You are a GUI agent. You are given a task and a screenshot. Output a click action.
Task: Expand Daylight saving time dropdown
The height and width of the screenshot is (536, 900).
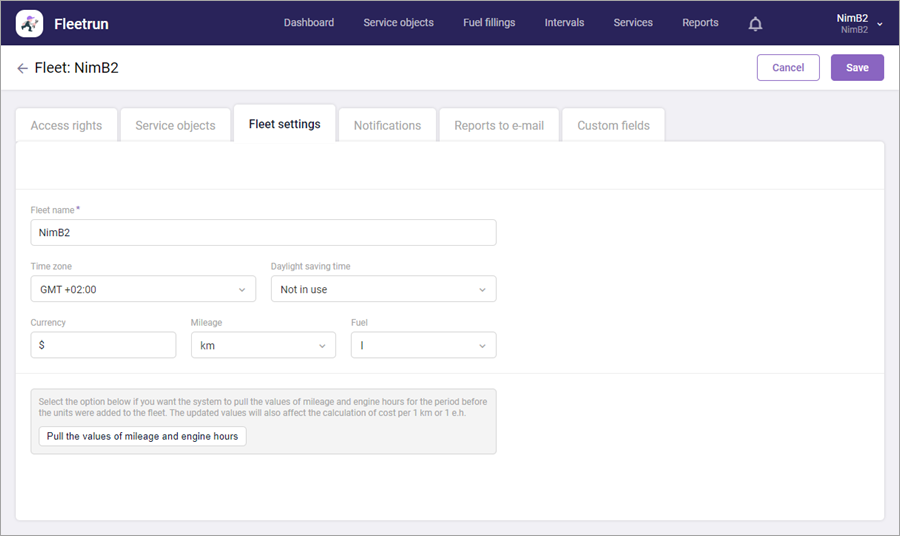pos(383,289)
